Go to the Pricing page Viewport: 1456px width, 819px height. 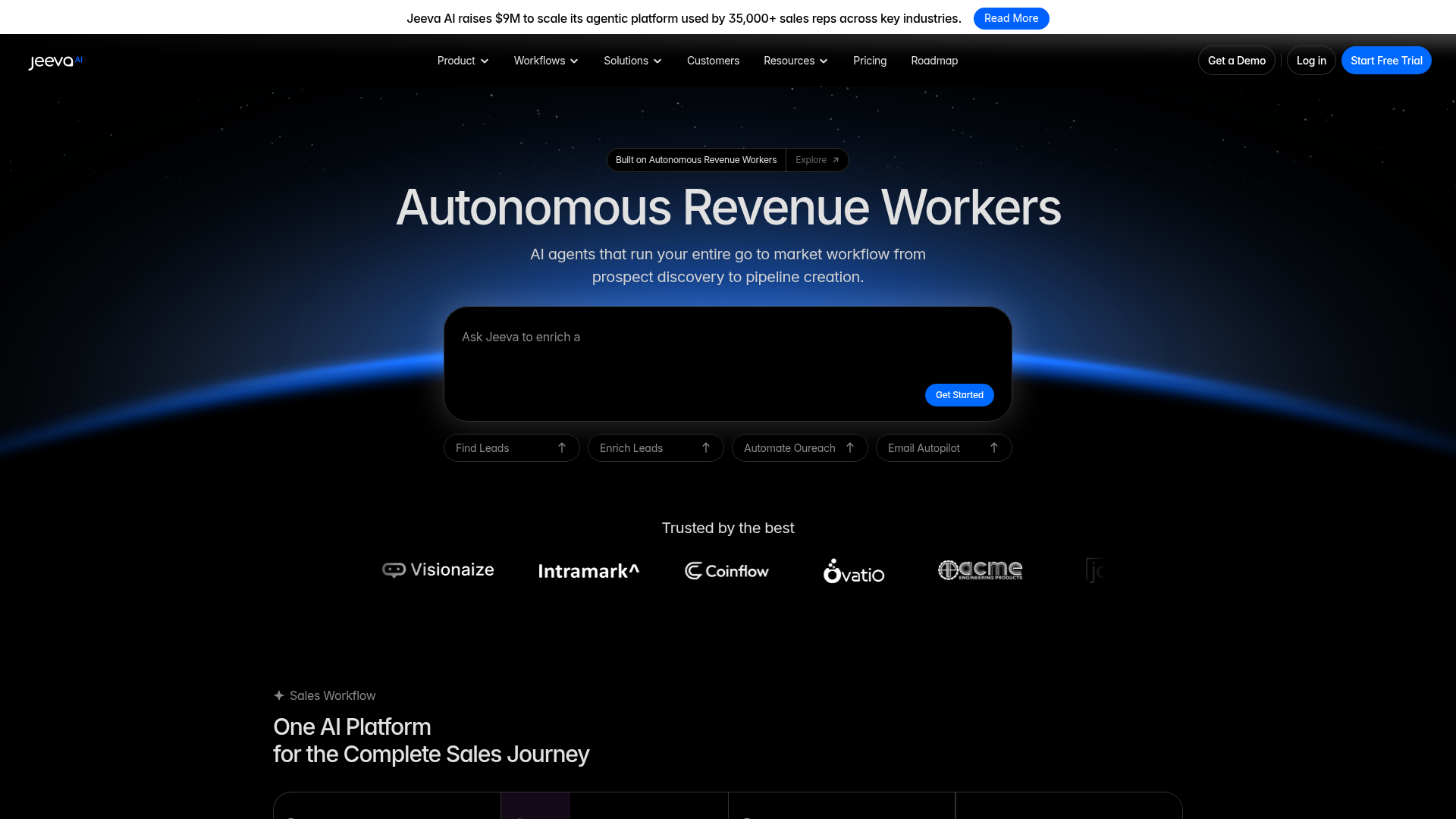[870, 61]
